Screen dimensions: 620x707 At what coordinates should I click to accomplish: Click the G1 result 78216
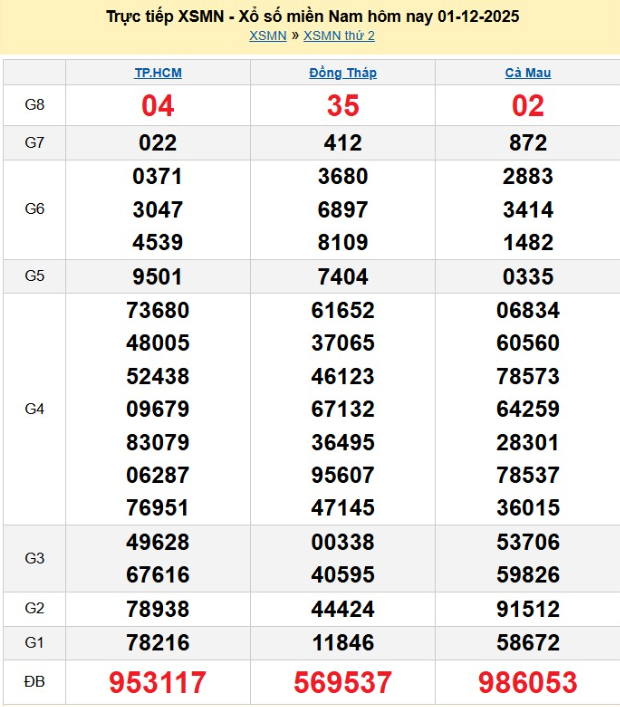(158, 642)
